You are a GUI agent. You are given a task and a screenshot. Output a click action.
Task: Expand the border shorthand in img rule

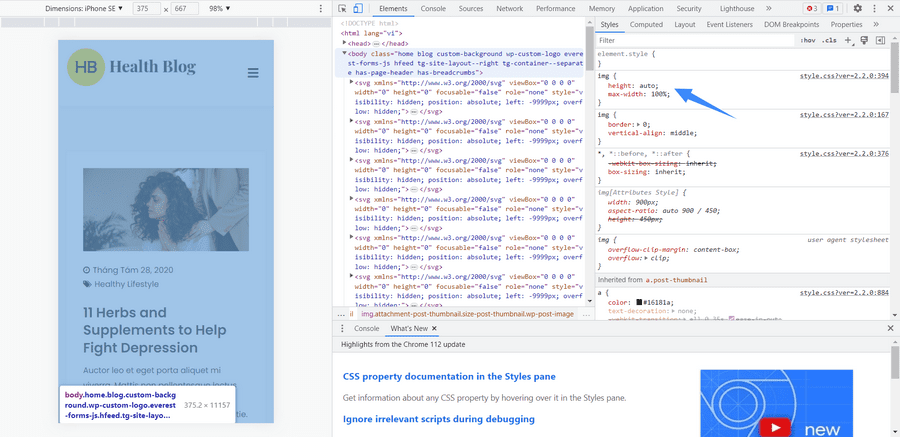coord(639,124)
